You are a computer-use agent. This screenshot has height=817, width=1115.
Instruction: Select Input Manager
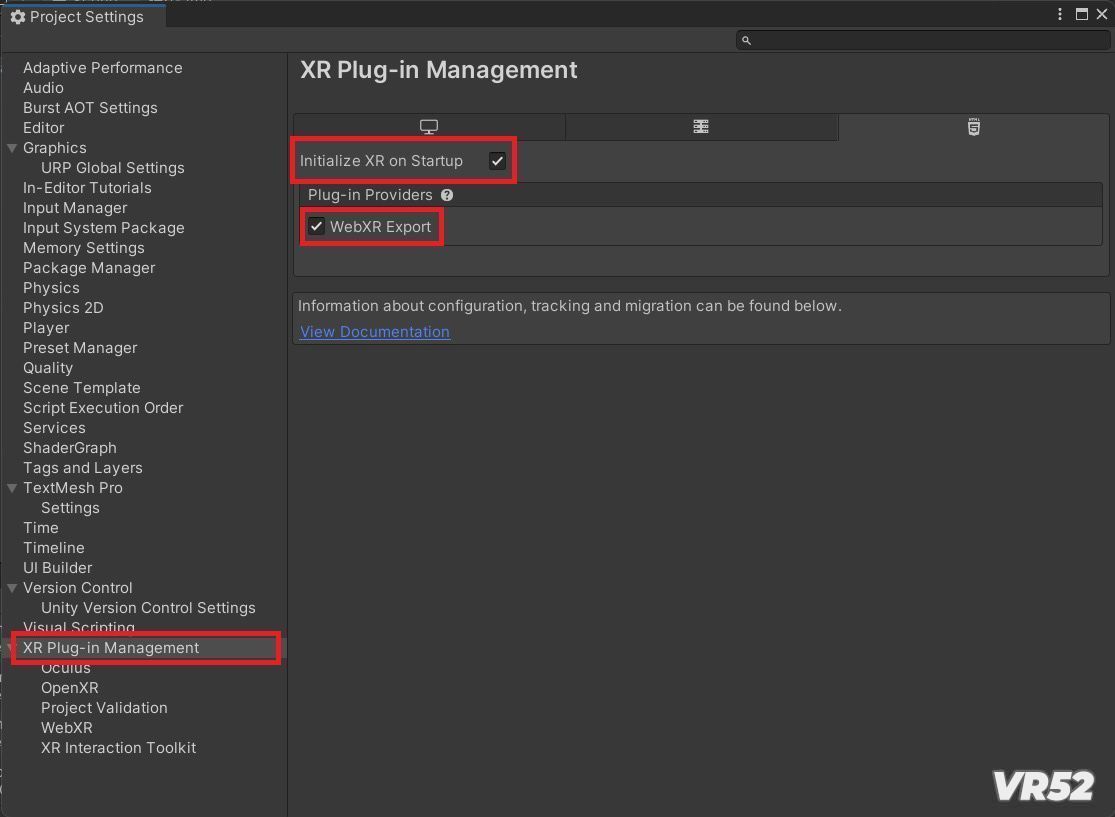point(75,208)
